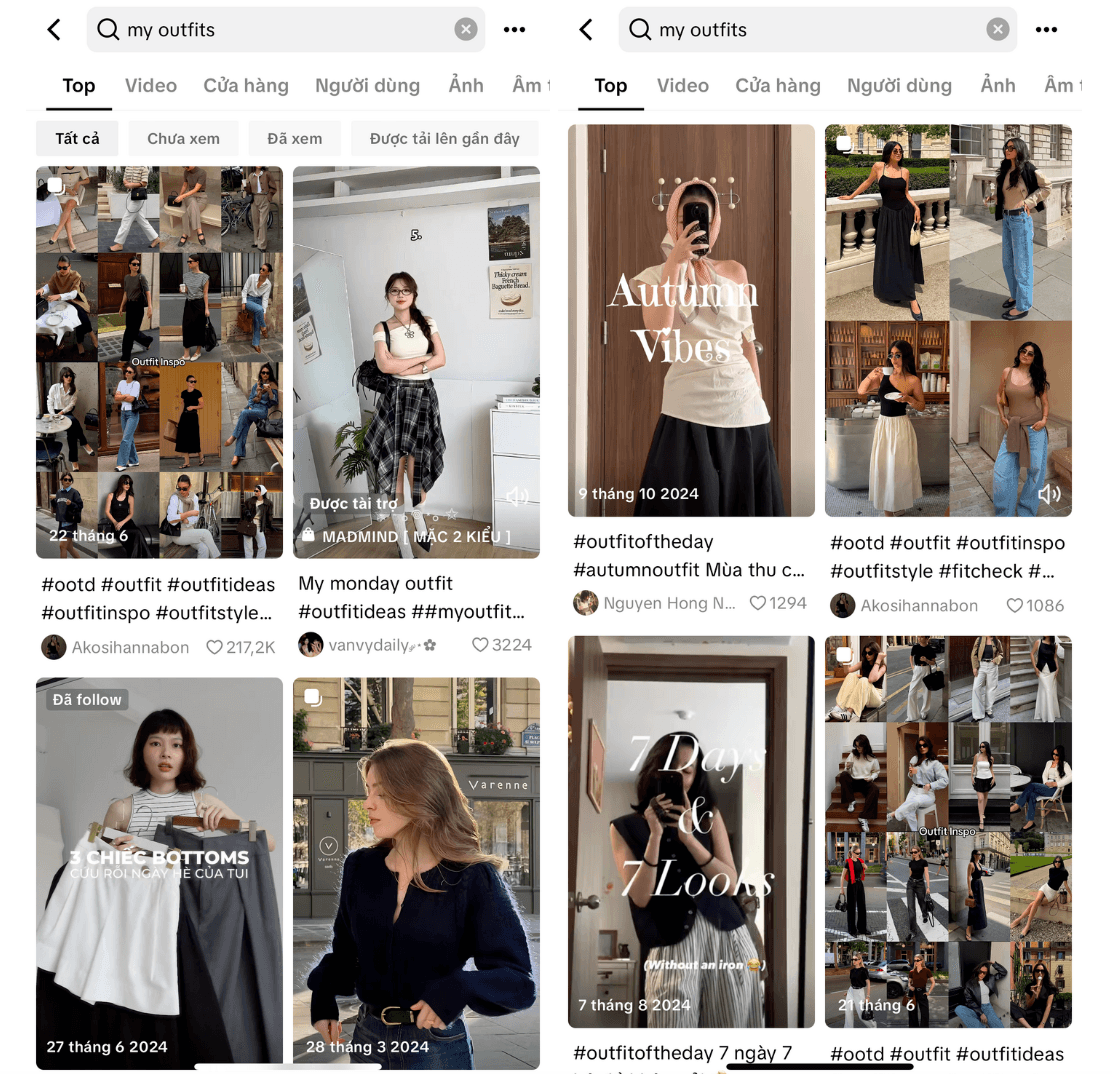Select the Tất cả filter chip
Image resolution: width=1112 pixels, height=1074 pixels.
[77, 138]
